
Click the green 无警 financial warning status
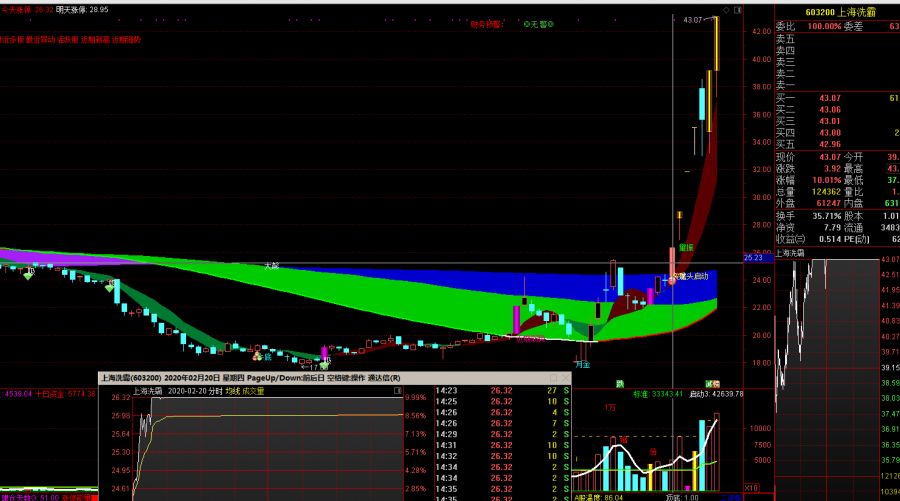[x=538, y=24]
